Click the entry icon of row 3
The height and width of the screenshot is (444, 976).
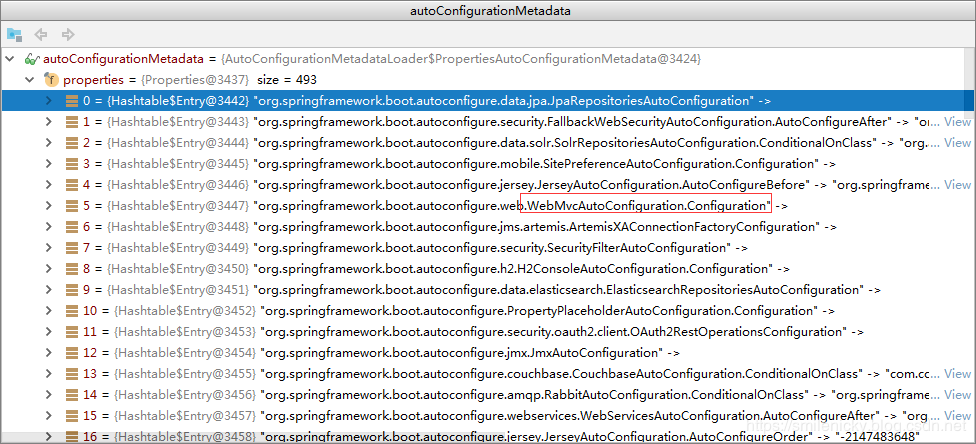[x=72, y=164]
